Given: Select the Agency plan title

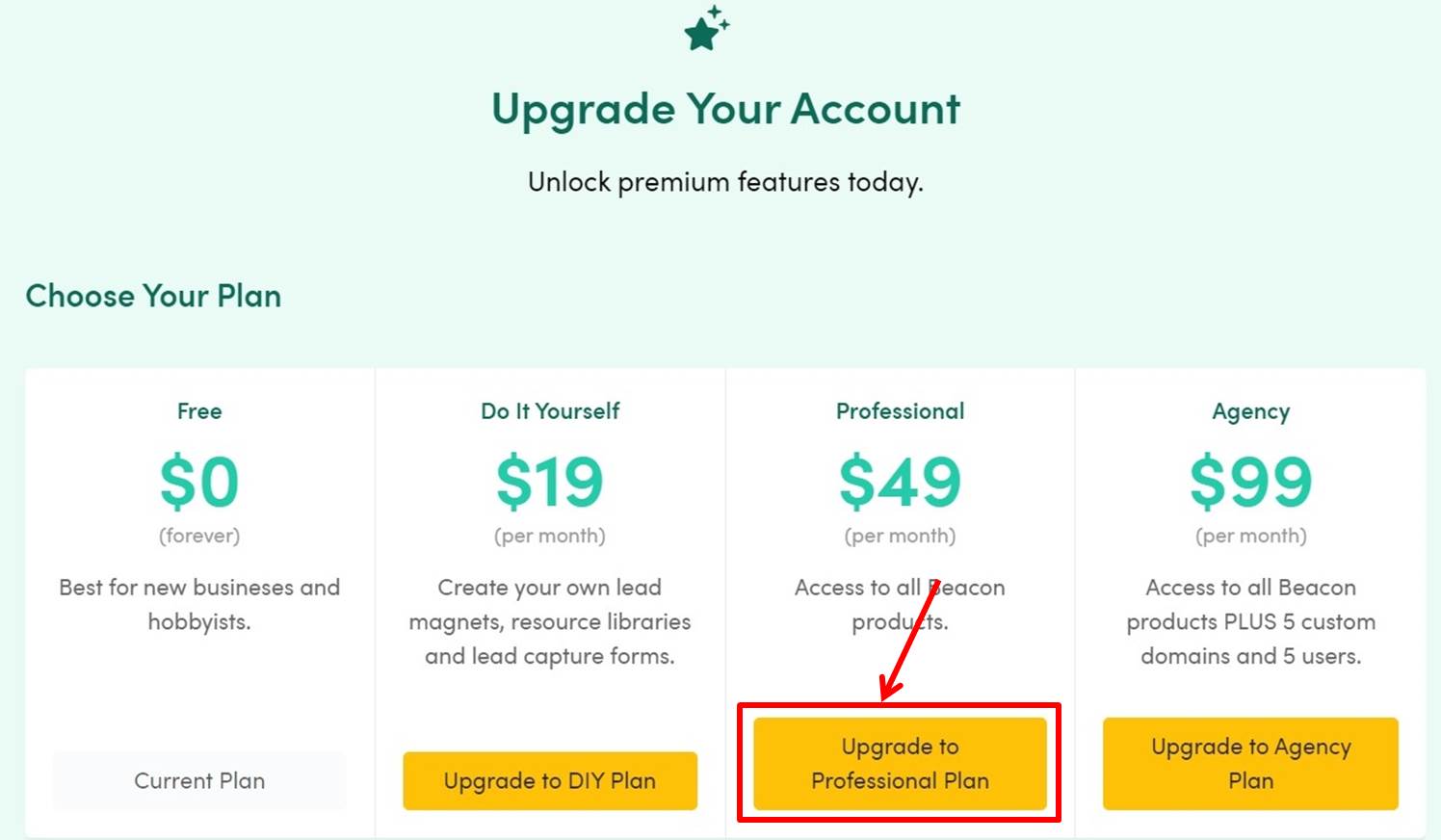Looking at the screenshot, I should point(1250,412).
